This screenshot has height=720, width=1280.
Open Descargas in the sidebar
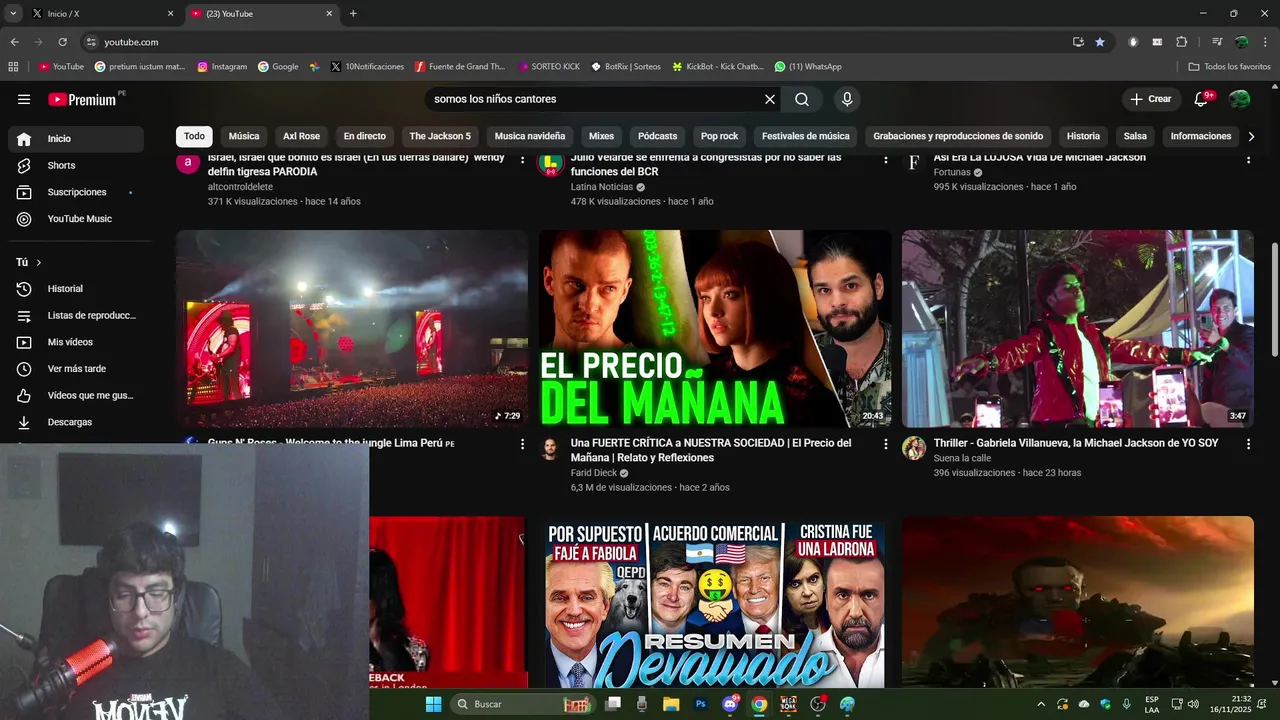click(x=76, y=422)
